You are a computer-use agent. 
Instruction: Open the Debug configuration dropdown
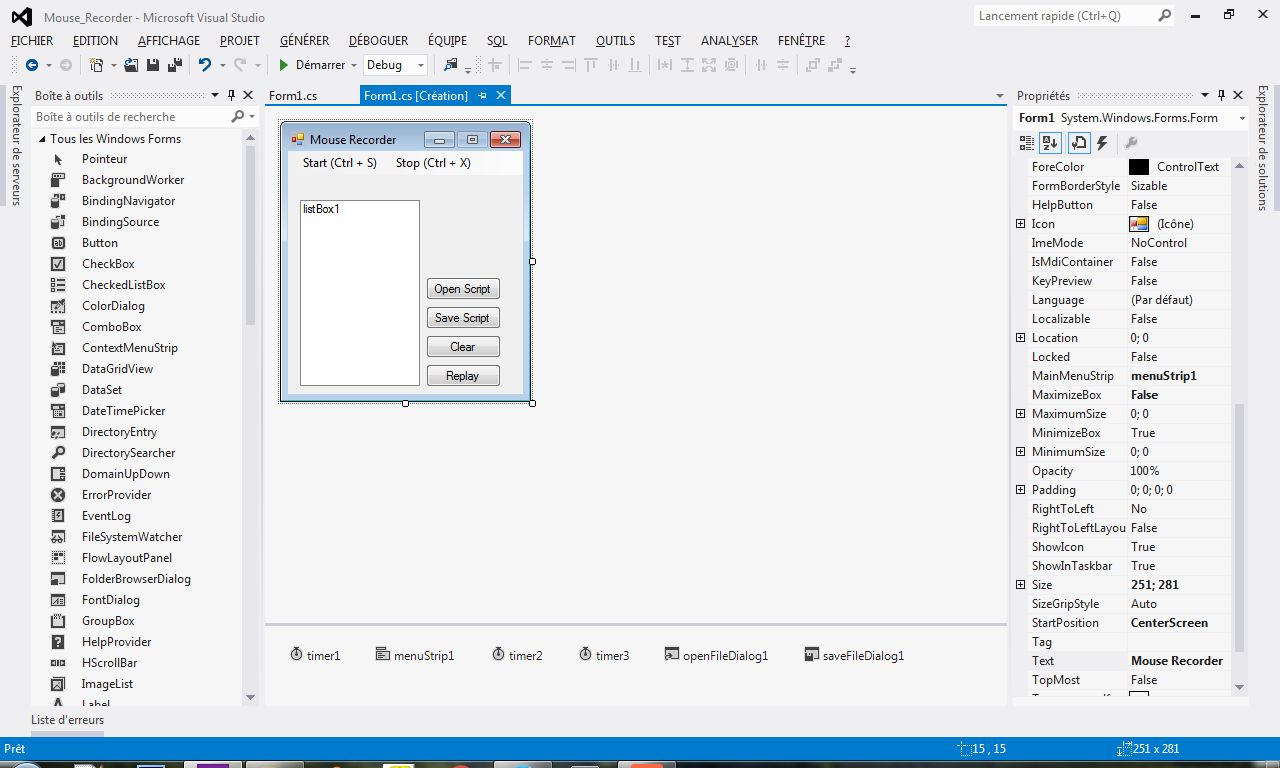[395, 65]
